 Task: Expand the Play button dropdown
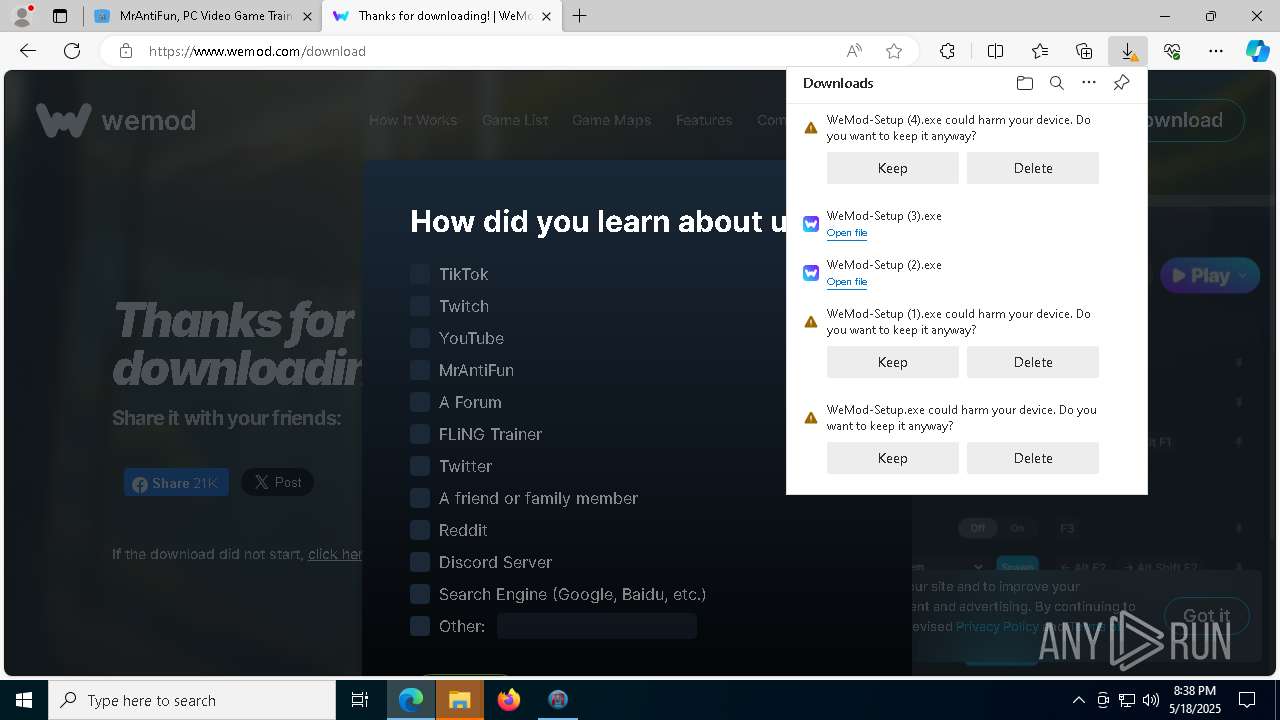pos(1243,275)
